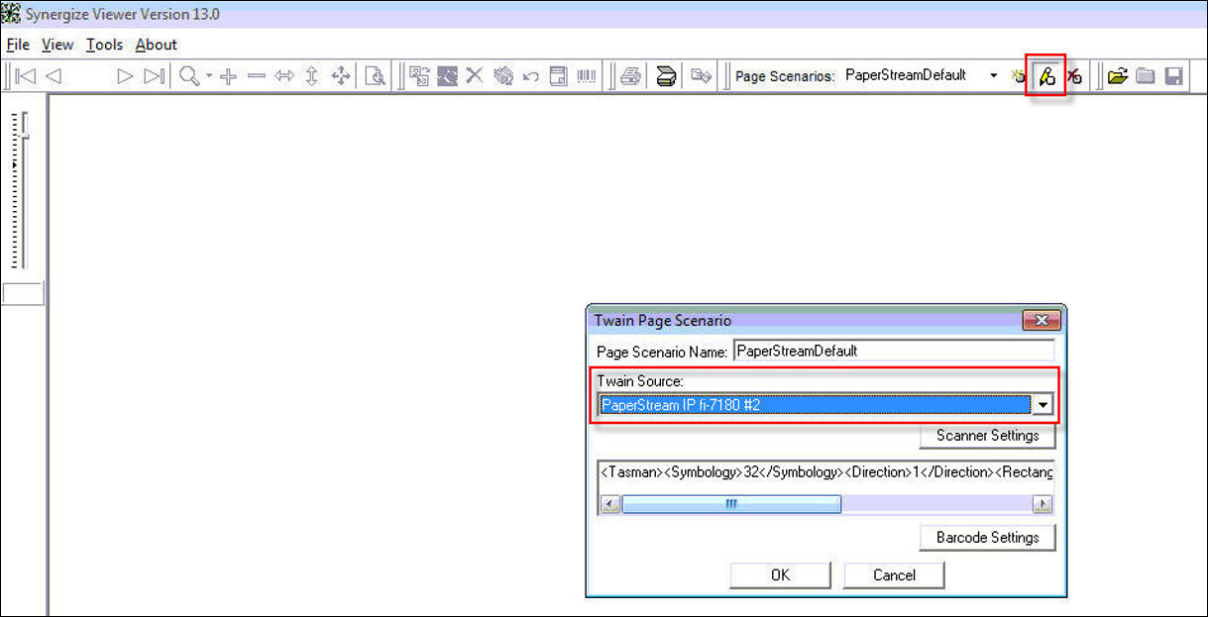1208x617 pixels.
Task: Open Scanner Settings
Action: (987, 436)
